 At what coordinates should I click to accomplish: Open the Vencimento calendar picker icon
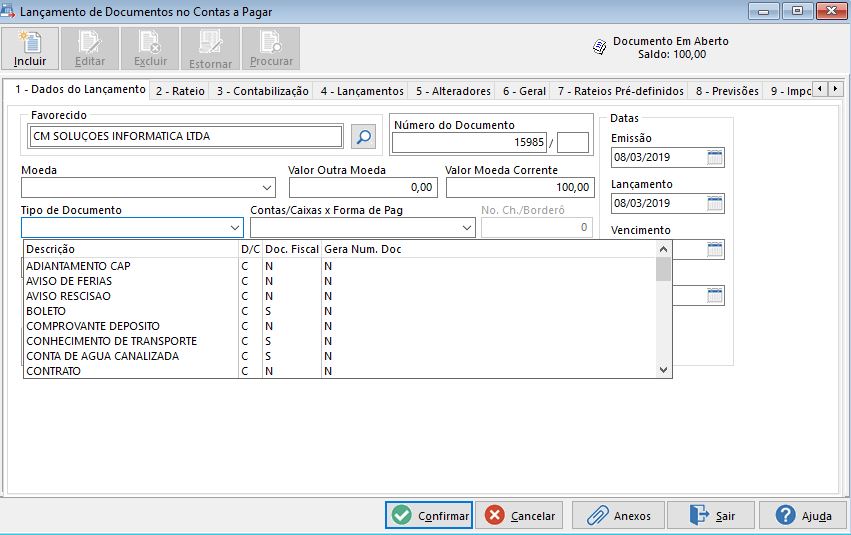715,250
